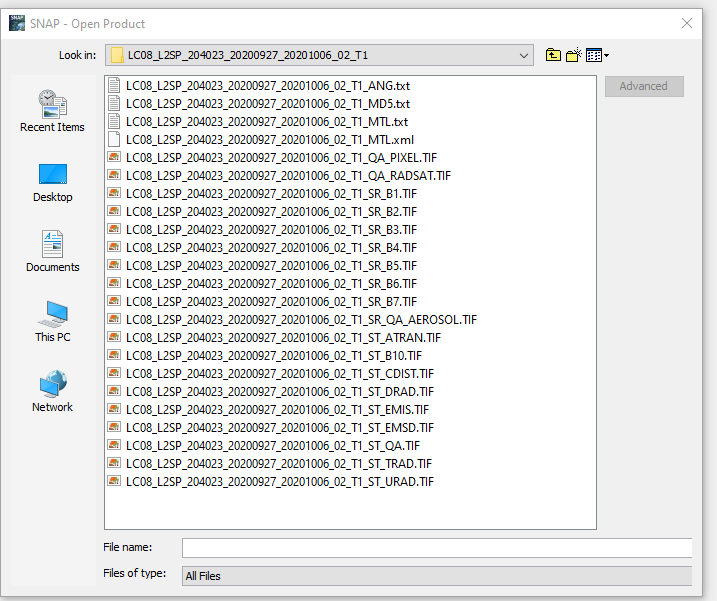Select the ST_CDIST.TIF file
The width and height of the screenshot is (717, 601).
[280, 374]
